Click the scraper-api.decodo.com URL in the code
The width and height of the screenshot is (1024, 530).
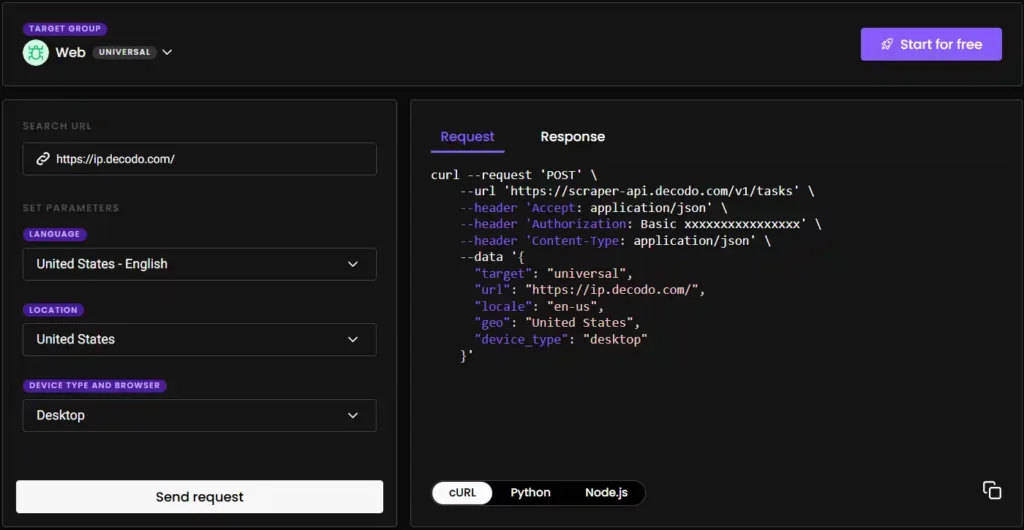coord(655,191)
